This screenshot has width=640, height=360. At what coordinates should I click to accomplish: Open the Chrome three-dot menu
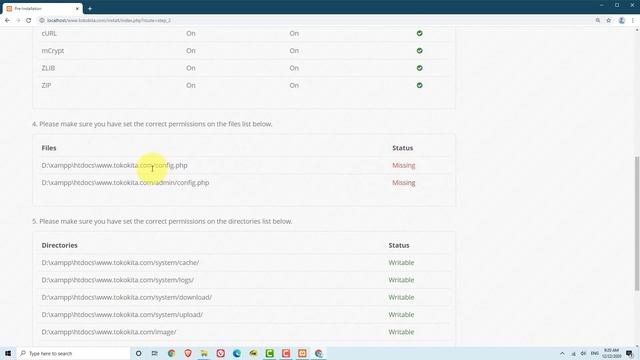(633, 20)
